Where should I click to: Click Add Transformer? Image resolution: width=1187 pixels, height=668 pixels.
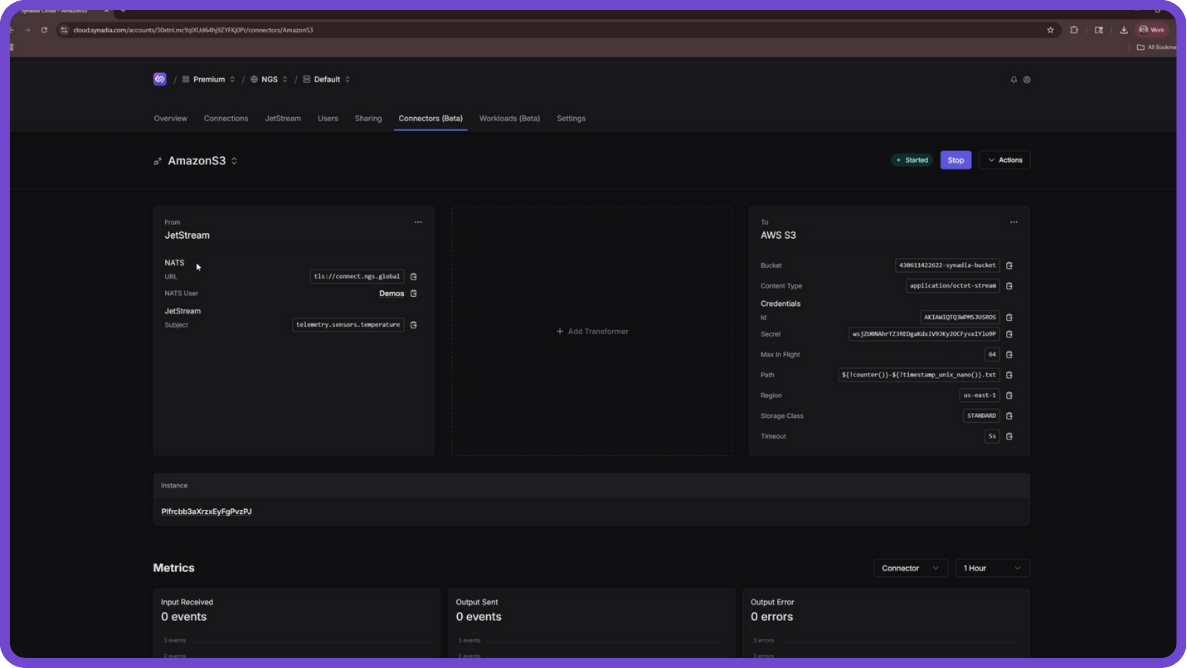click(x=592, y=331)
